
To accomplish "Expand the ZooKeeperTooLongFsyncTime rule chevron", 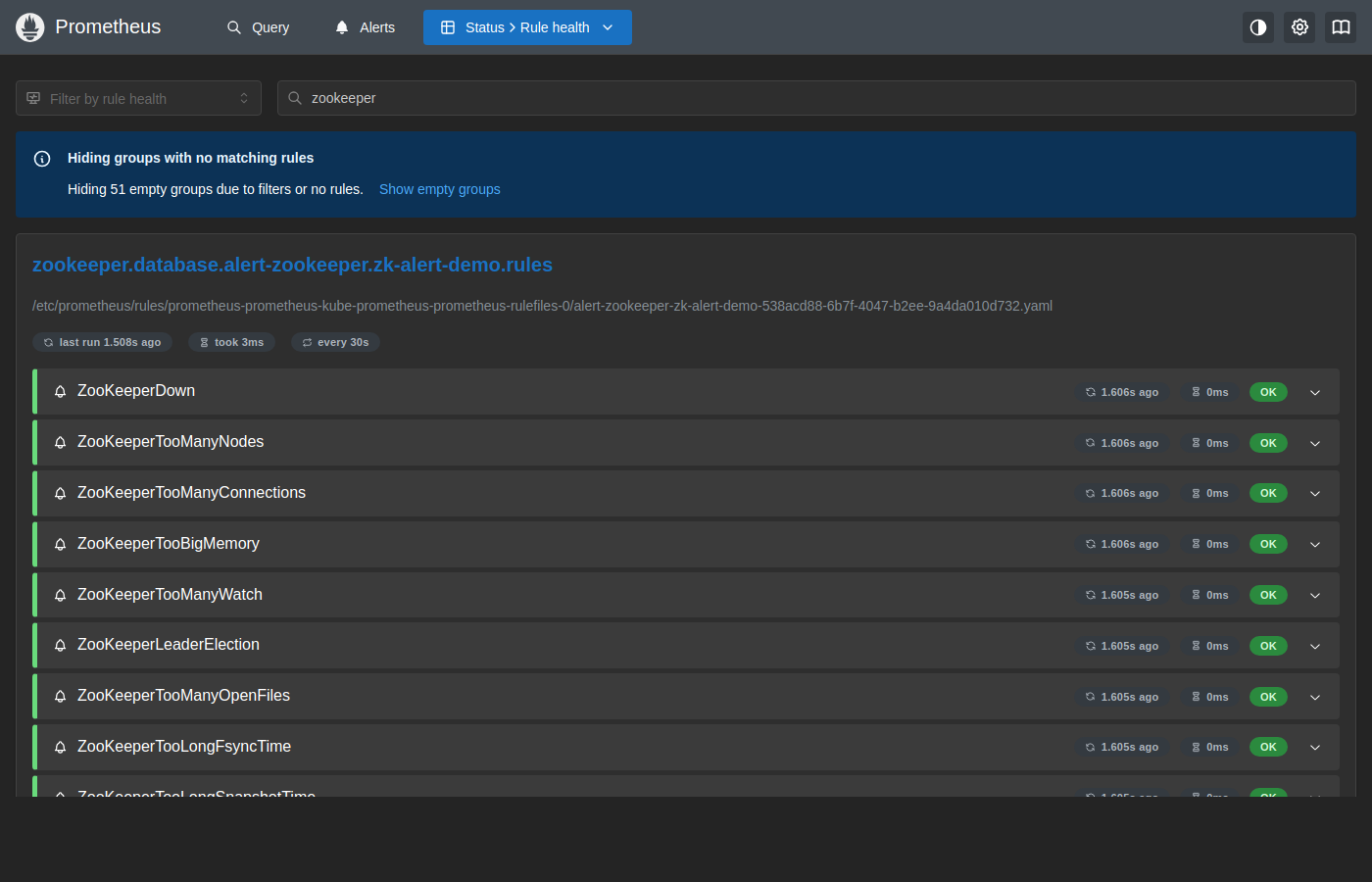I will 1315,747.
